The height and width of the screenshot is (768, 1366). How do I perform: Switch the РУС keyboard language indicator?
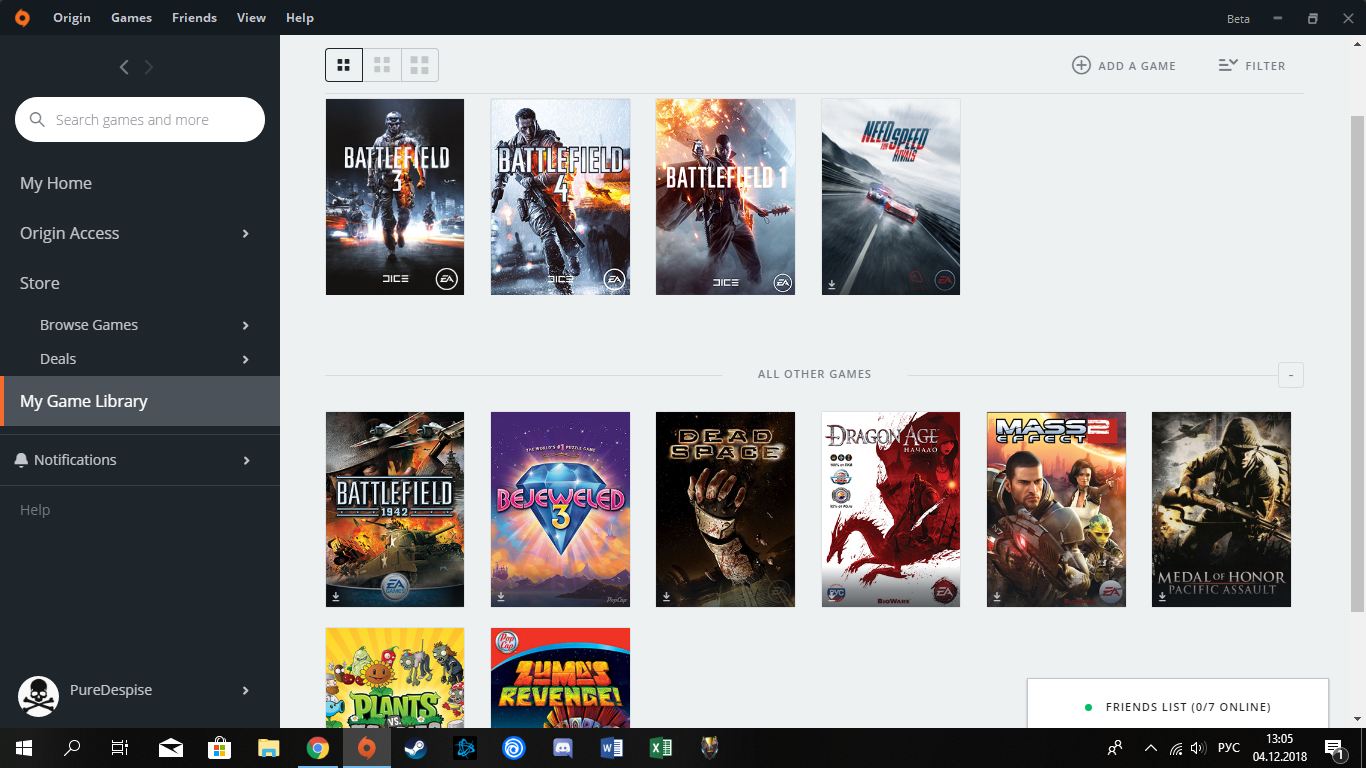coord(1229,748)
